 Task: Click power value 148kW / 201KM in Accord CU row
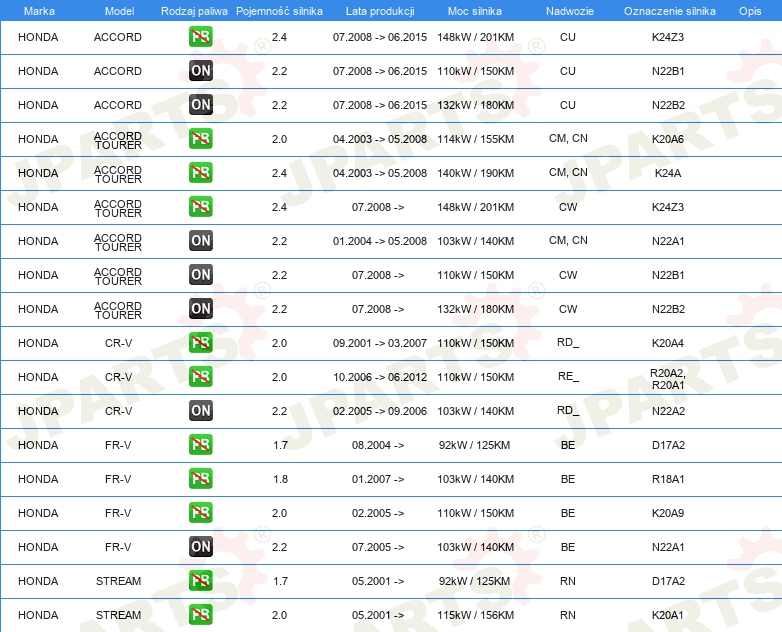coord(475,37)
